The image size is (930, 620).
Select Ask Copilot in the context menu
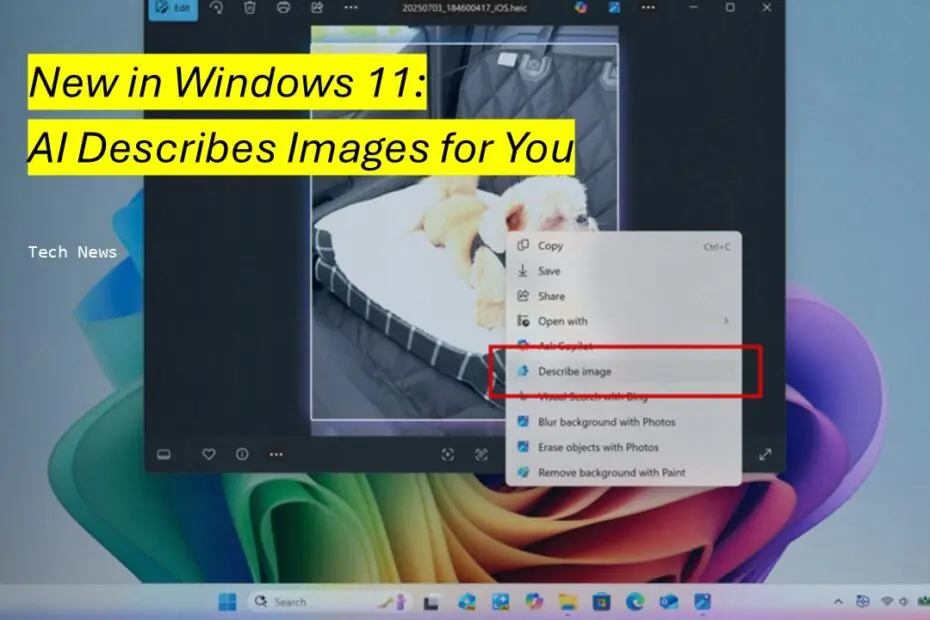(x=623, y=346)
